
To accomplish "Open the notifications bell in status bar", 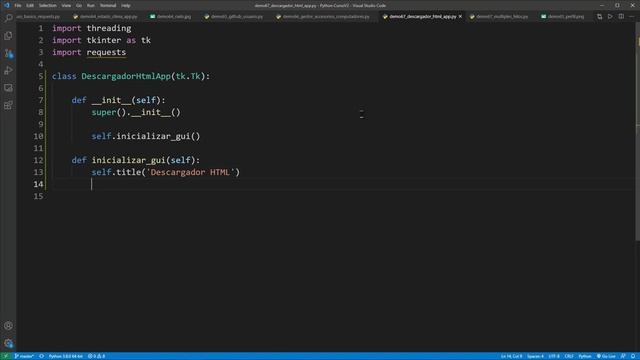I will point(633,356).
